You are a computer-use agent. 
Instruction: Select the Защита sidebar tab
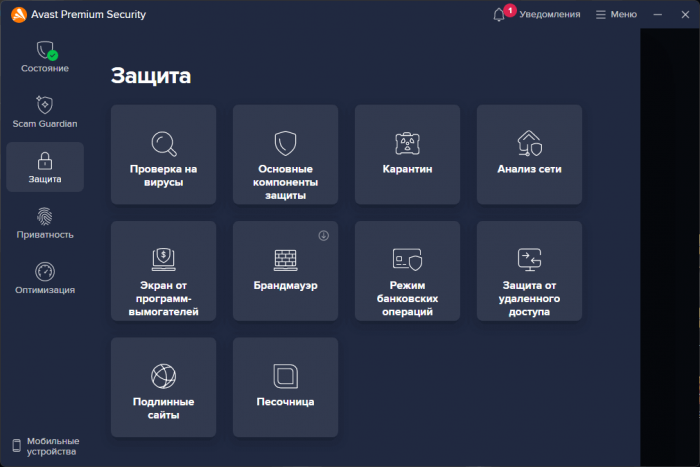45,167
